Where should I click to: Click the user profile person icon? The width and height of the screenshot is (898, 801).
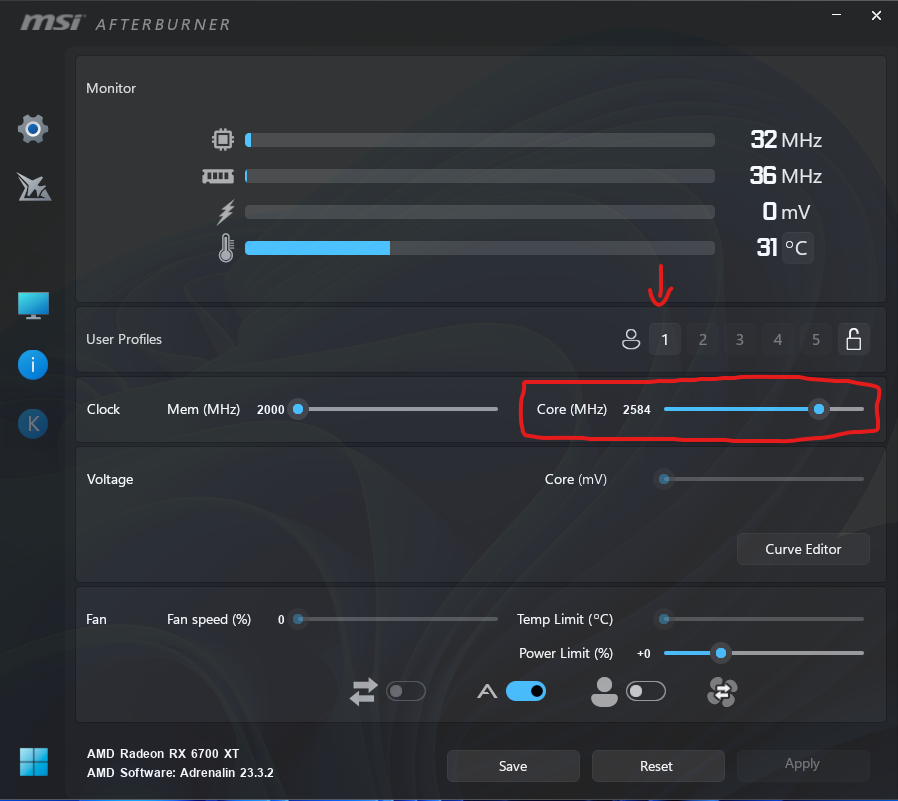631,339
